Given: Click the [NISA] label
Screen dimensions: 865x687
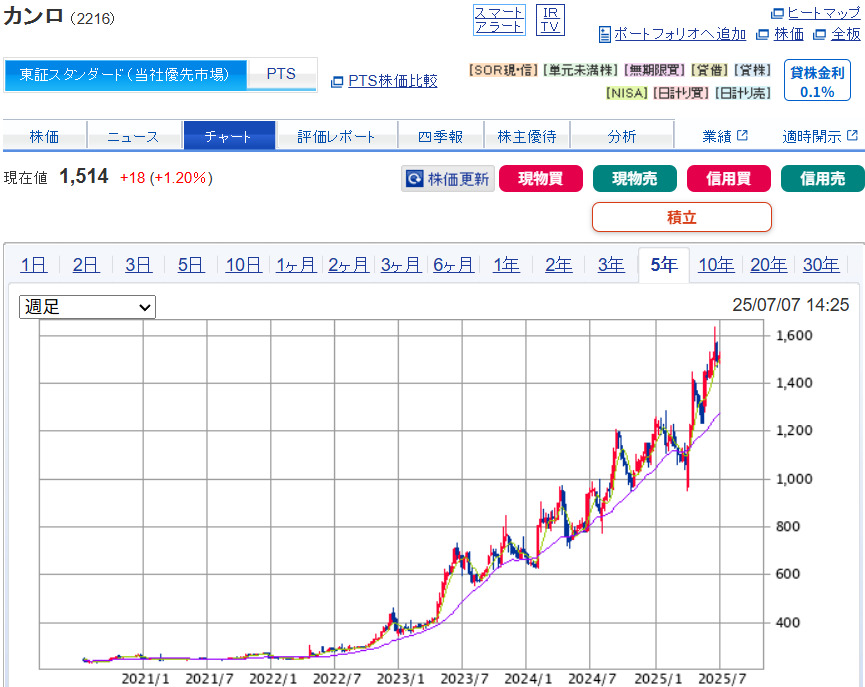Looking at the screenshot, I should (627, 93).
